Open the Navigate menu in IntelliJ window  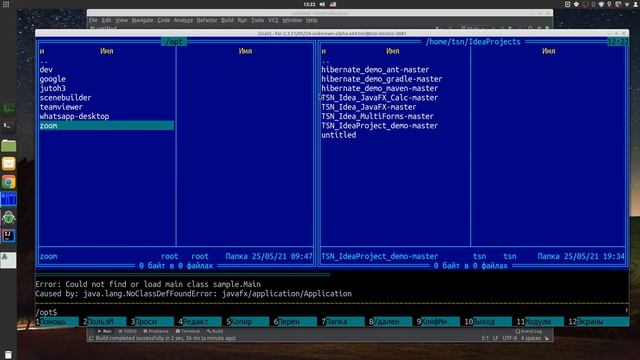click(x=142, y=20)
